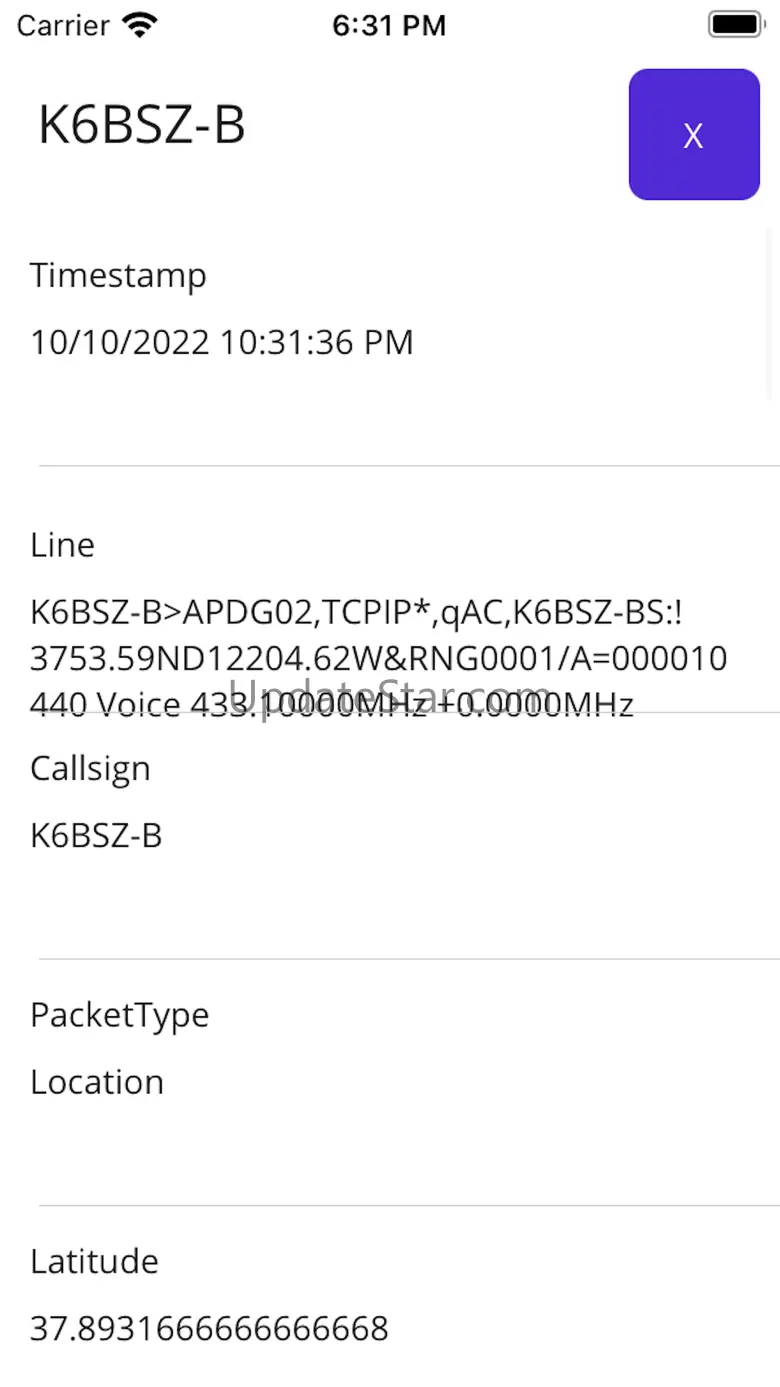The image size is (780, 1387).
Task: Select the 37.8931666666666668 latitude value
Action: (x=209, y=1328)
